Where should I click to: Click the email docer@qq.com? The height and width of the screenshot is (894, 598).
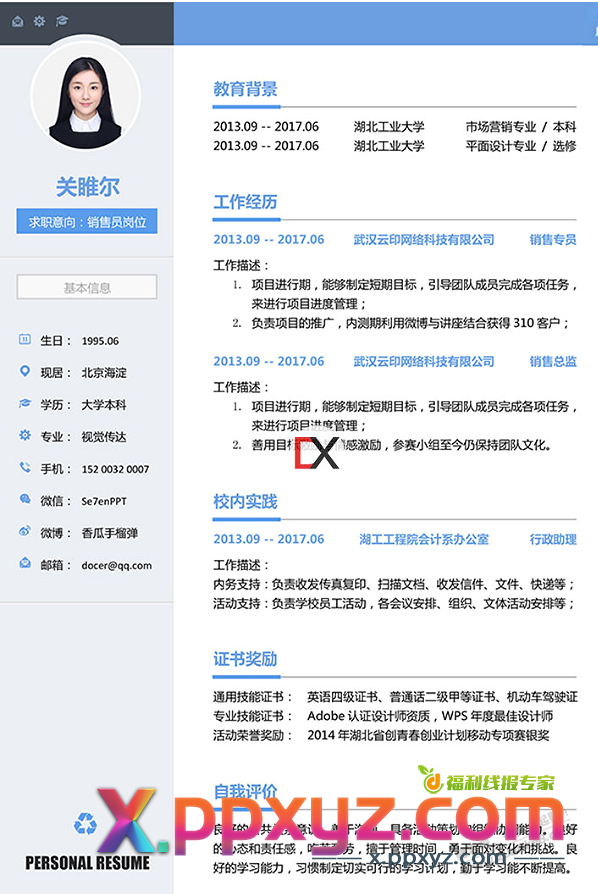pos(117,566)
